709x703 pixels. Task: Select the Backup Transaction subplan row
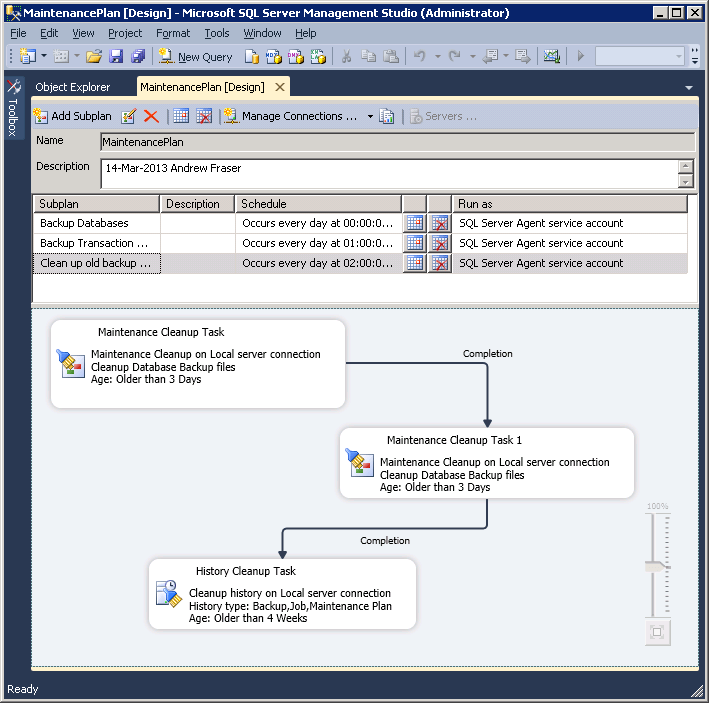[360, 243]
